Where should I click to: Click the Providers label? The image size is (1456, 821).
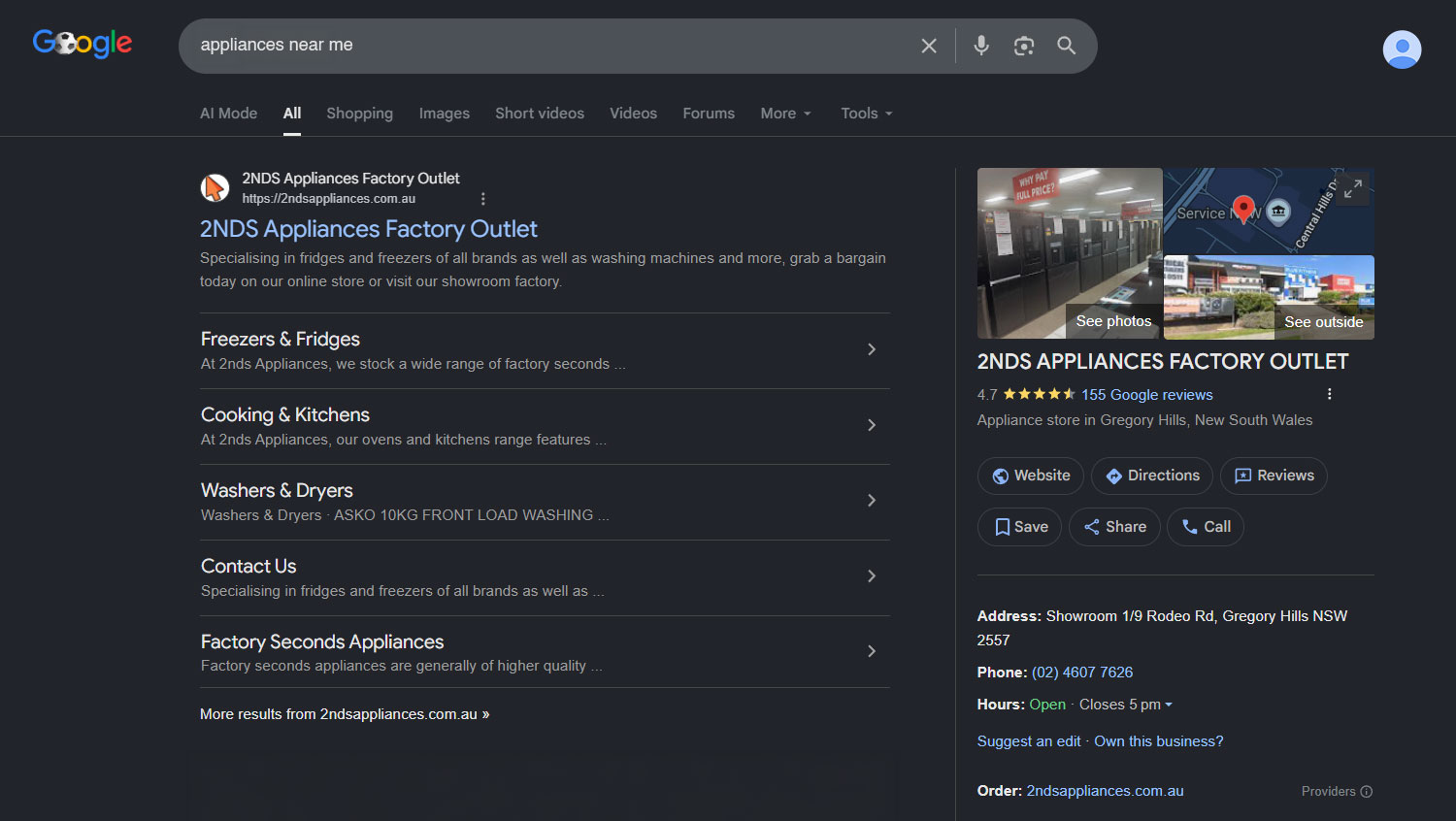1329,791
